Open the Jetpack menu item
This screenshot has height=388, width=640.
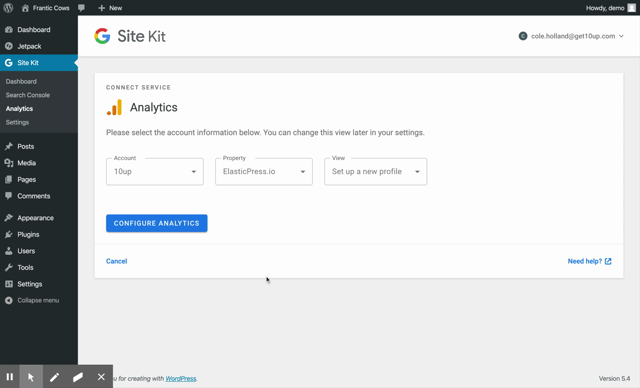[x=29, y=47]
